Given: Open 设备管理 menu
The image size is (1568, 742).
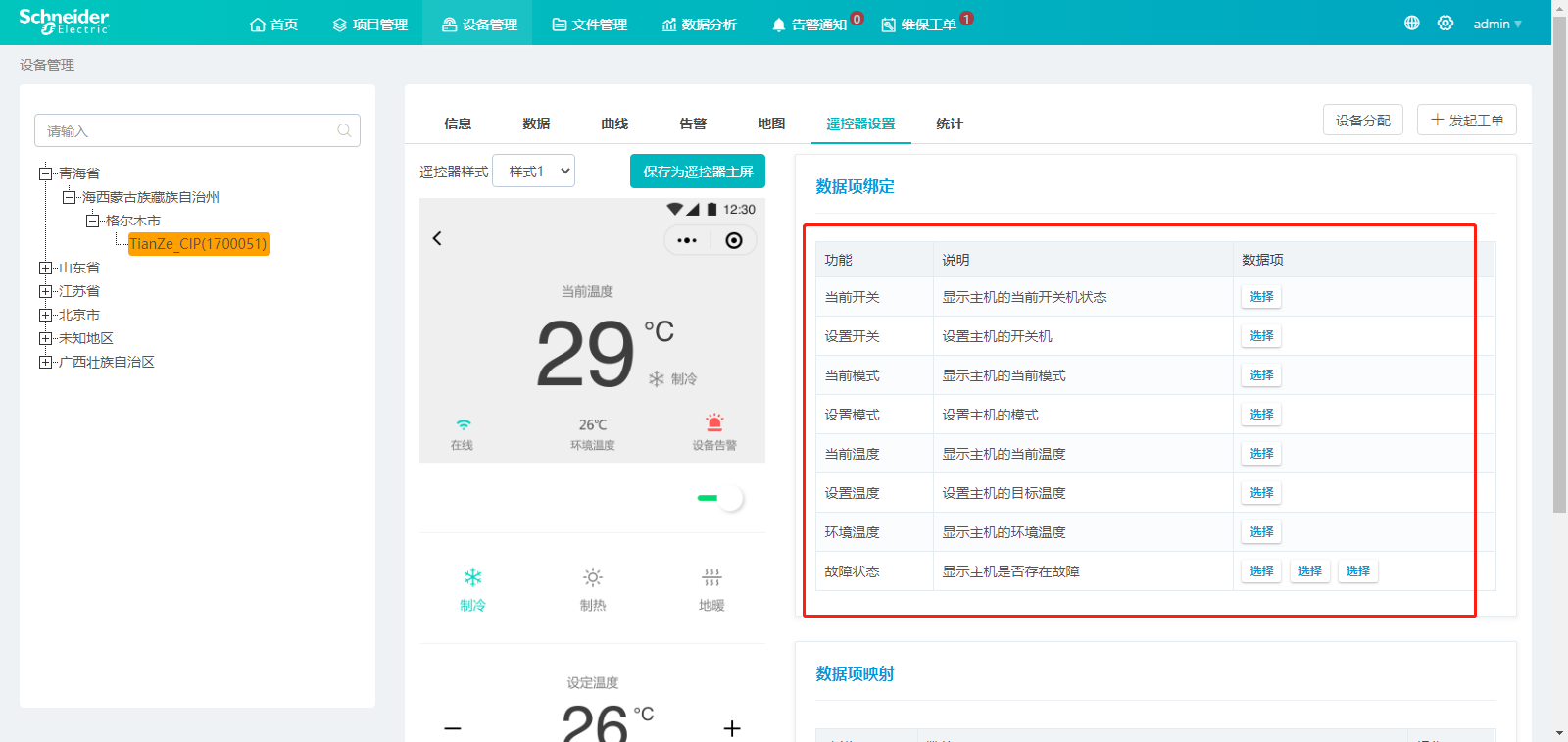Looking at the screenshot, I should [479, 24].
